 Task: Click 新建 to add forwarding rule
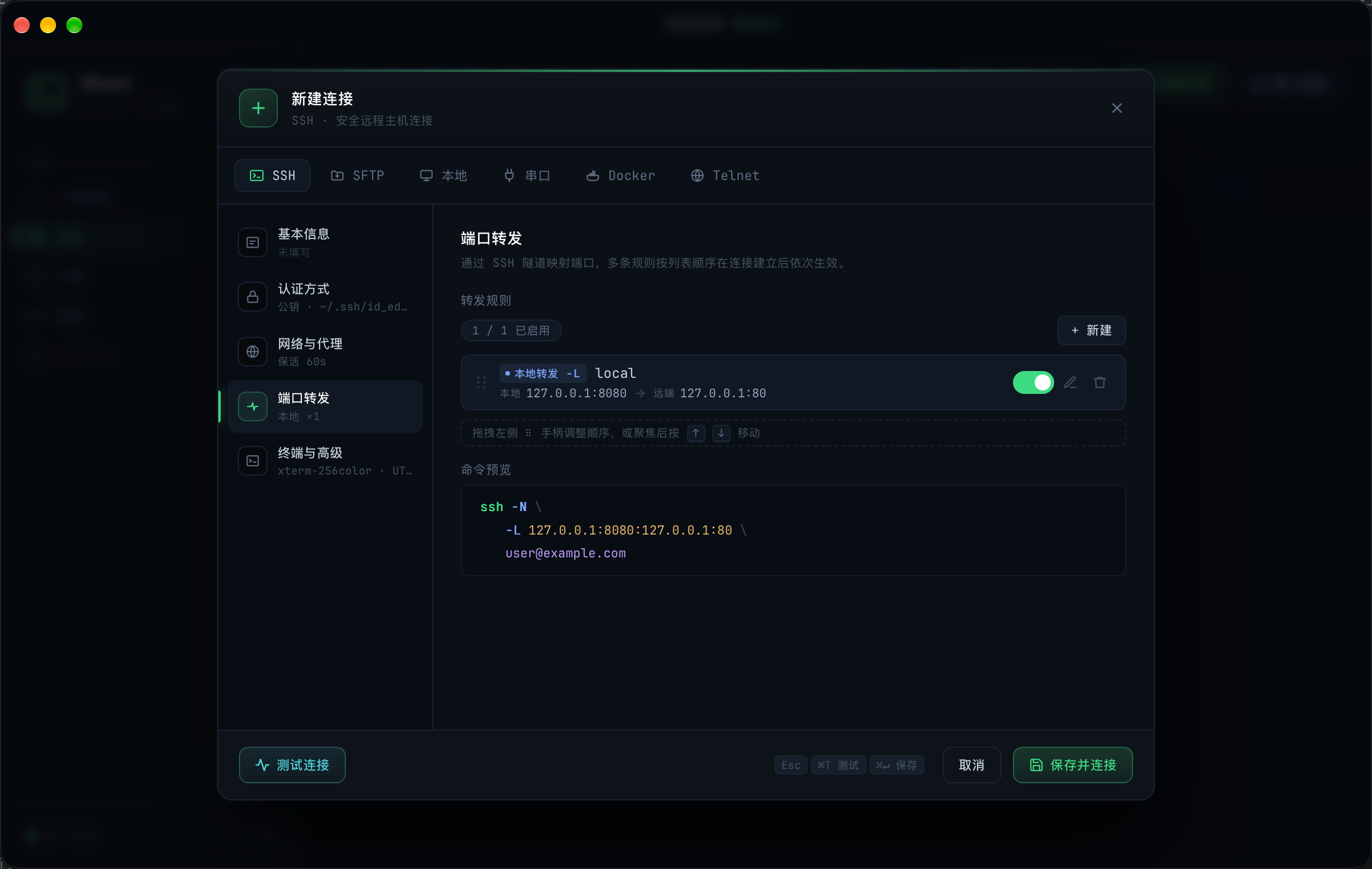point(1091,330)
